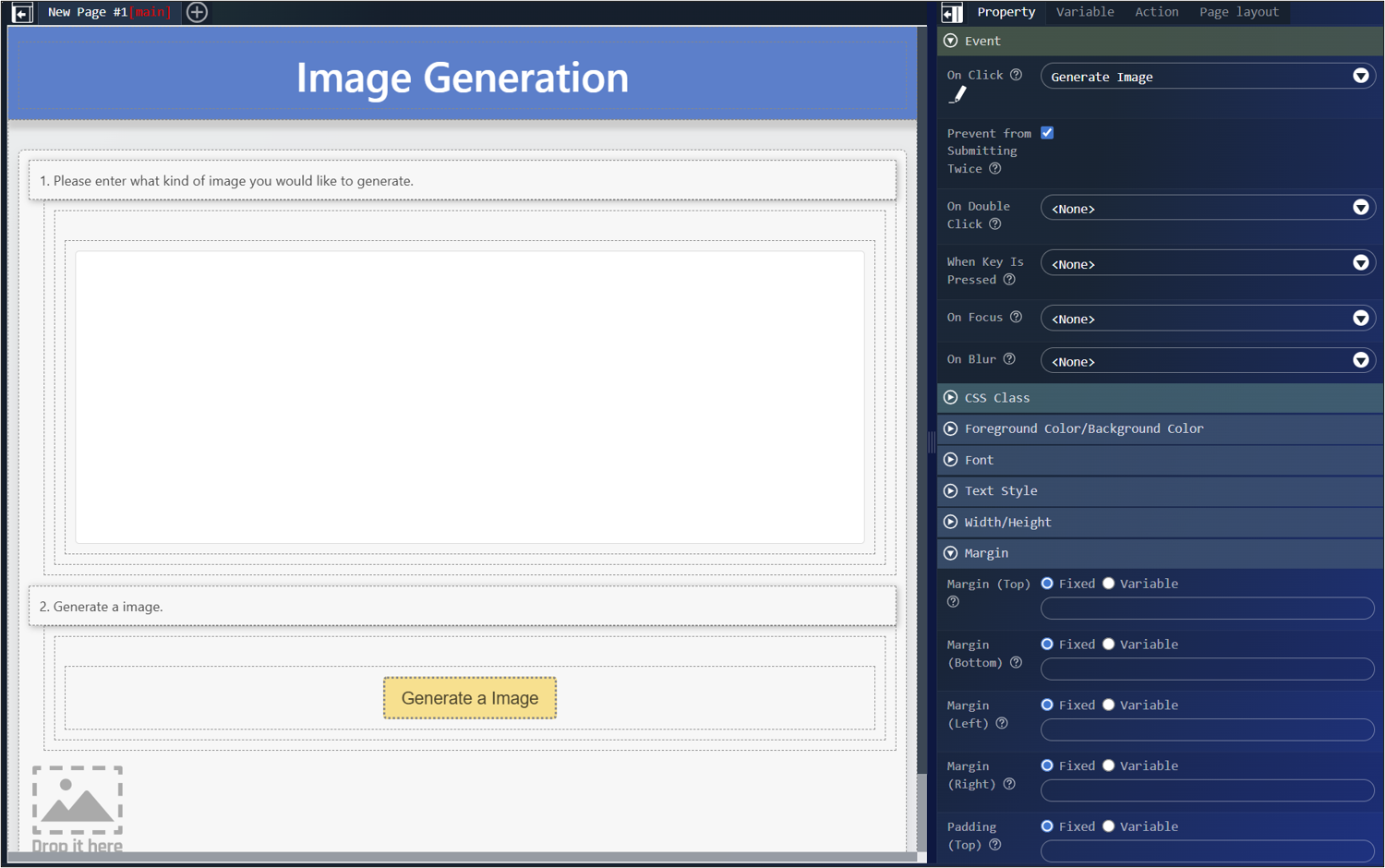Click the add new page plus icon
The height and width of the screenshot is (868, 1385).
coord(197,12)
